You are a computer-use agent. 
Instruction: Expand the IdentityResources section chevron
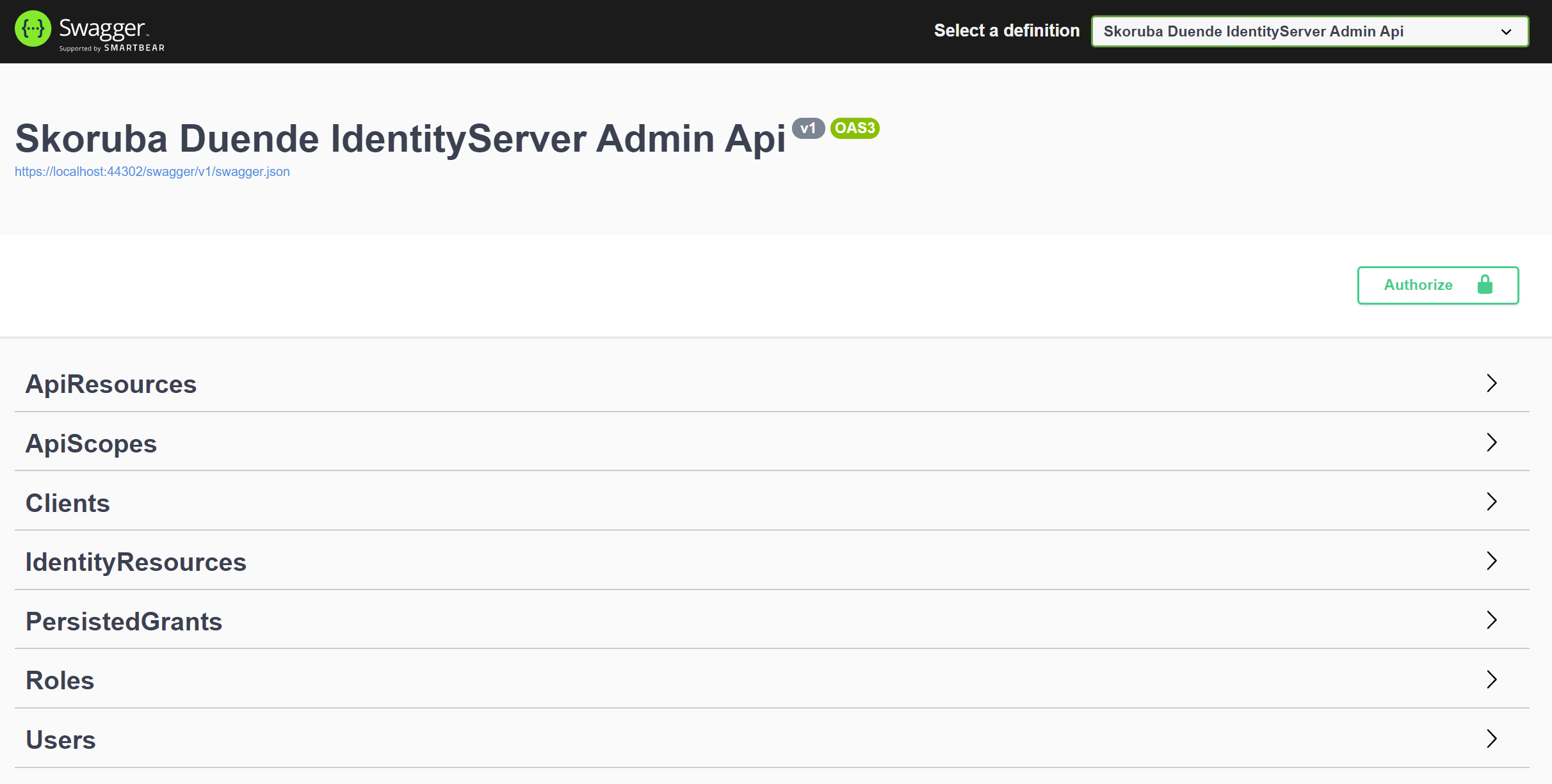coord(1492,561)
